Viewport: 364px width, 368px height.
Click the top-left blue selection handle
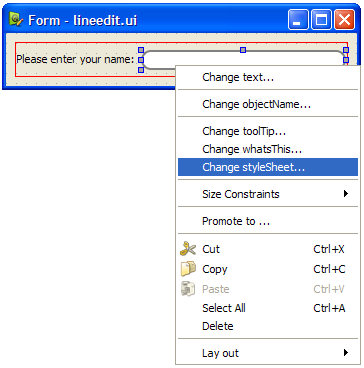[x=141, y=50]
